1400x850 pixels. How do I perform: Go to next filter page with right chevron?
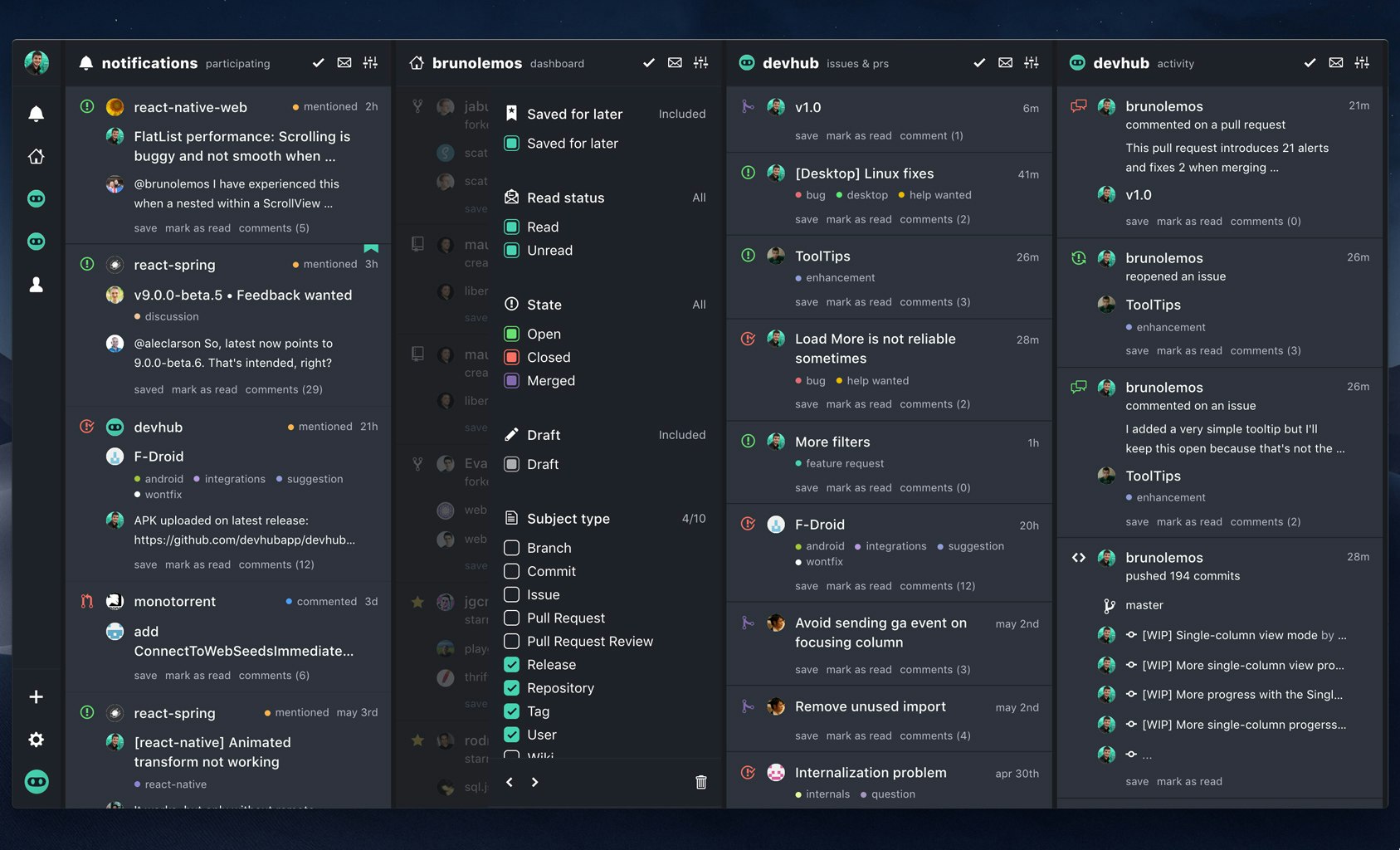pyautogui.click(x=535, y=782)
